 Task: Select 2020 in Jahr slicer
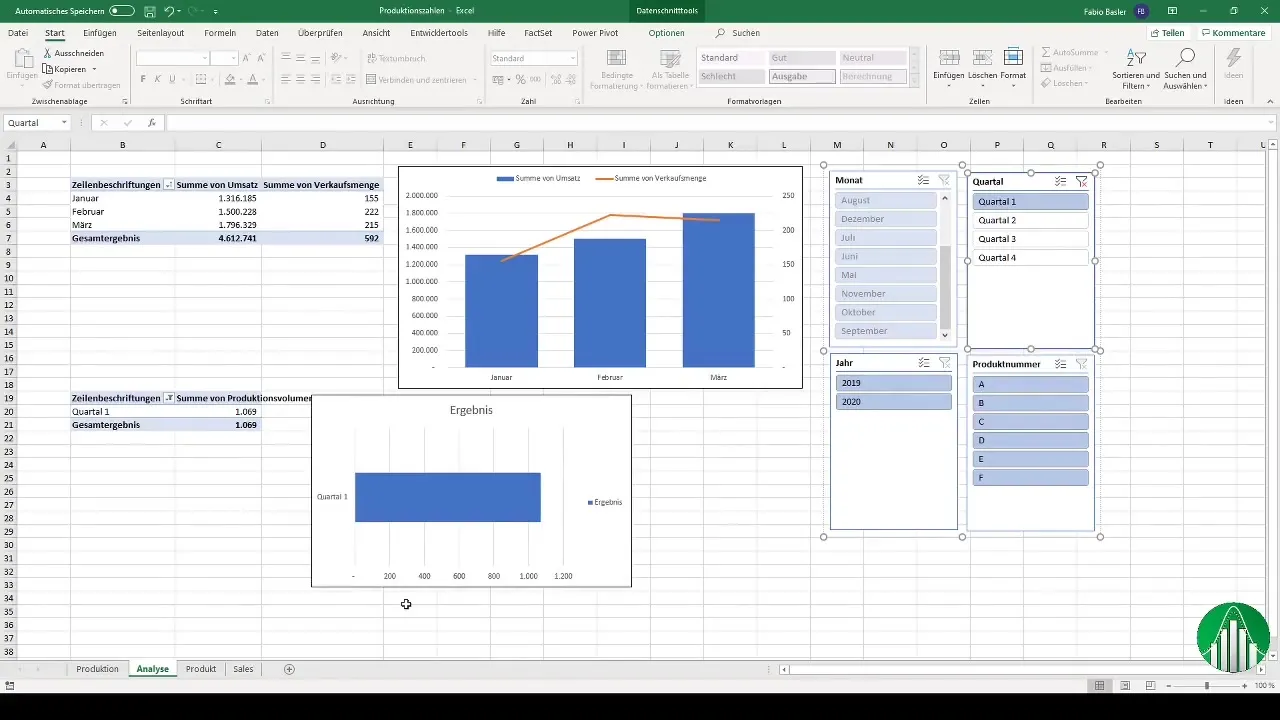tap(894, 402)
